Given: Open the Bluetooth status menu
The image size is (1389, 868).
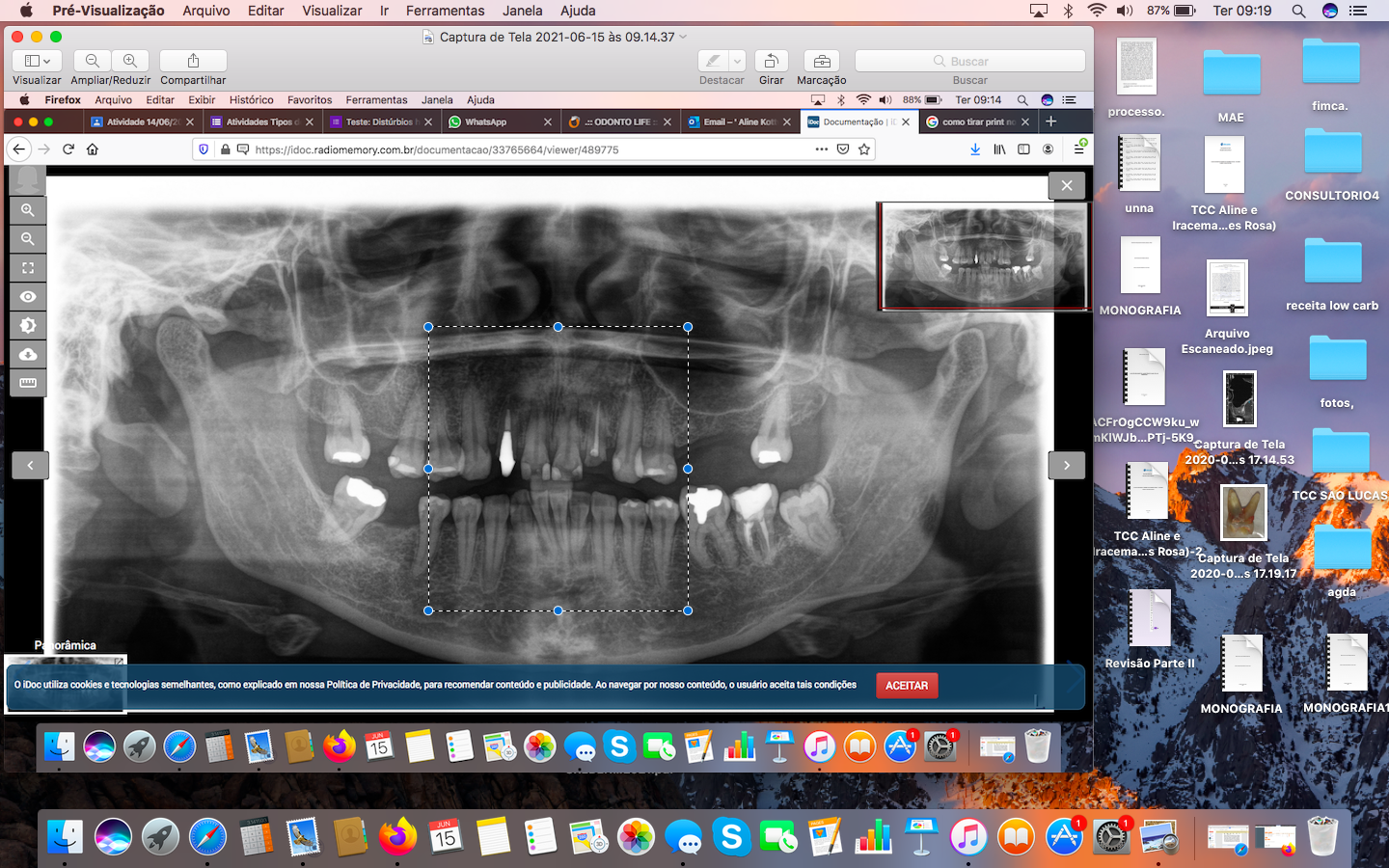Looking at the screenshot, I should [1068, 11].
